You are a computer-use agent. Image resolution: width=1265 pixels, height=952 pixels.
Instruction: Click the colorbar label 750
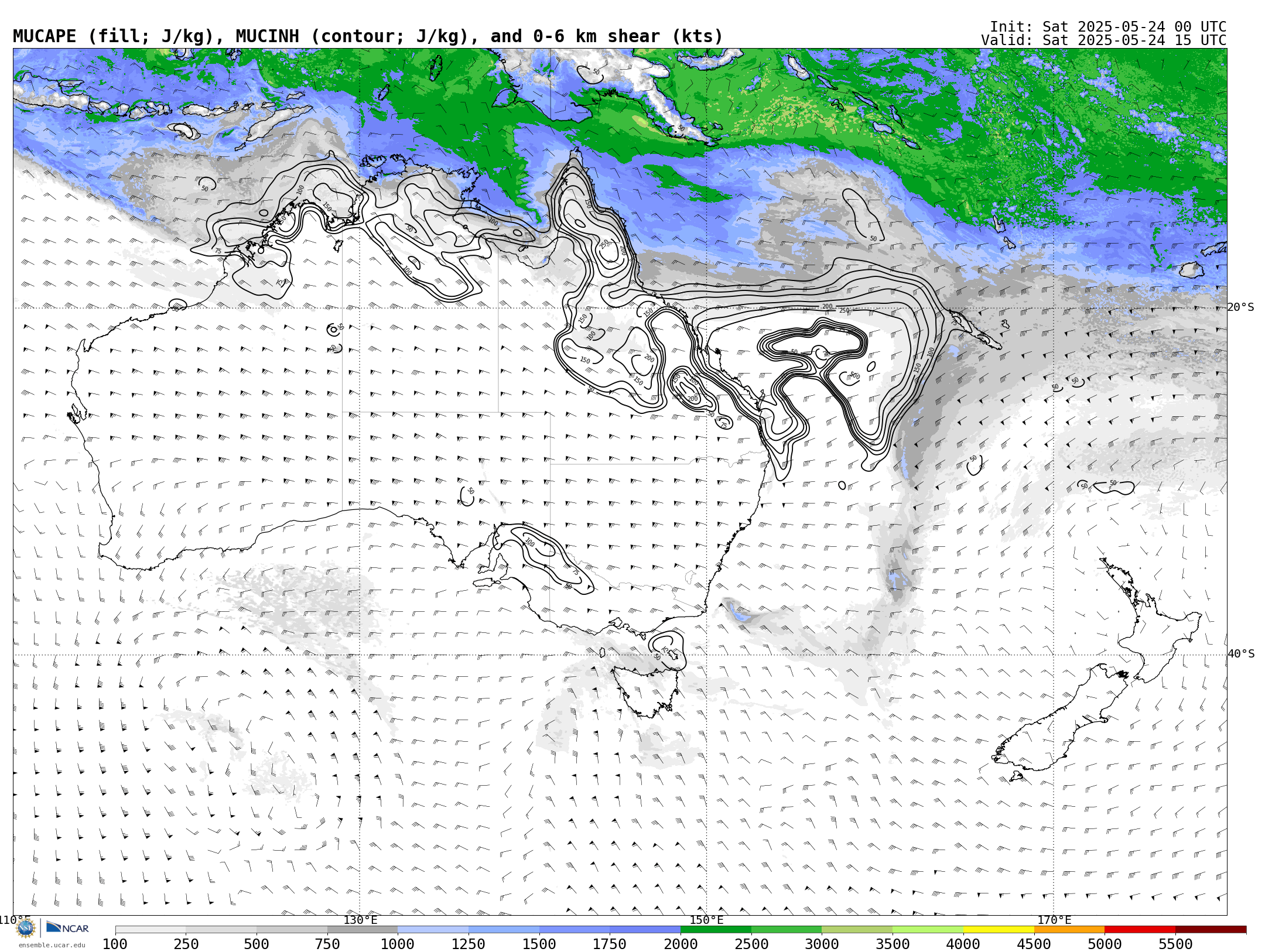coord(327,944)
